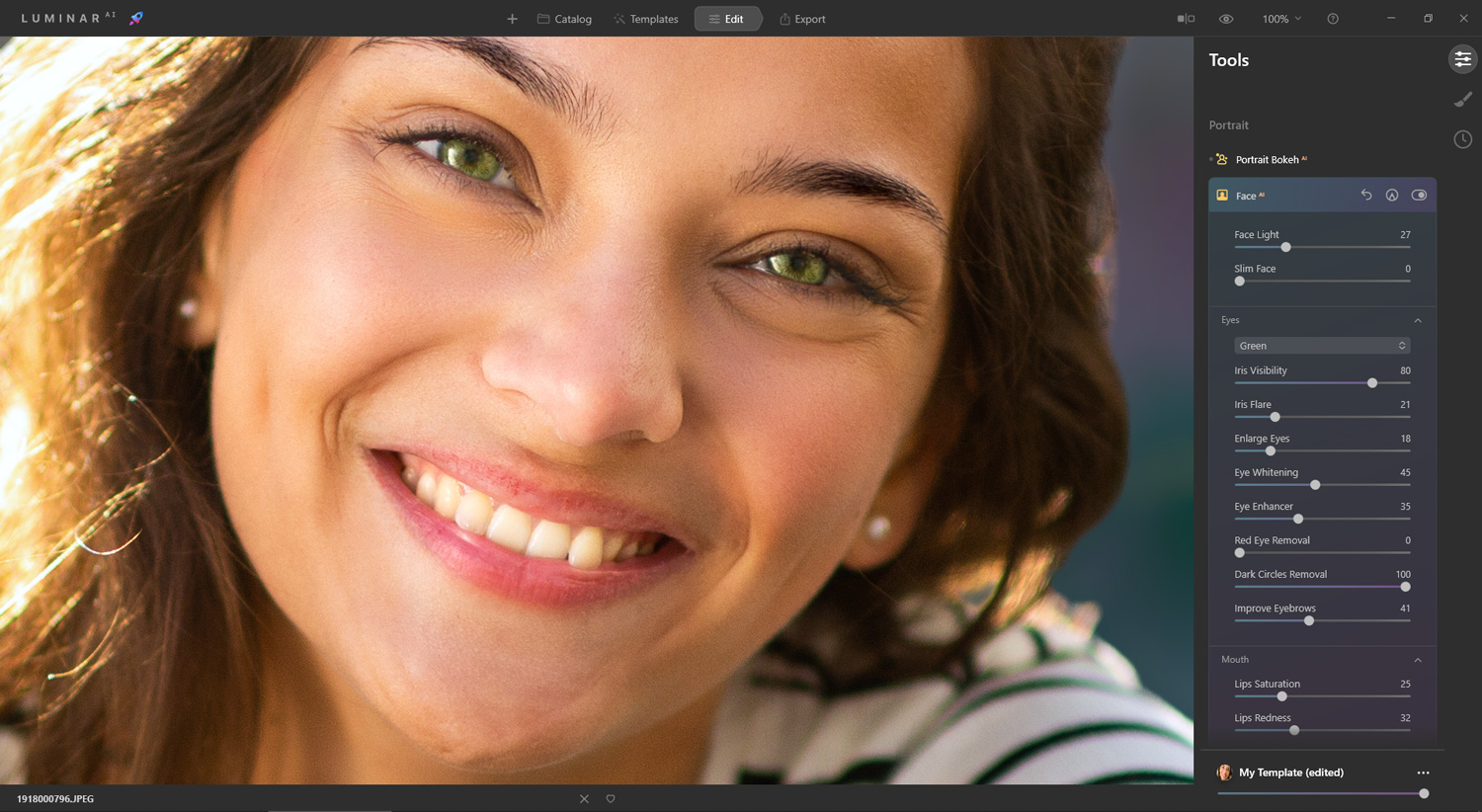Expand the Portrait Bokeh tool

(x=1267, y=160)
